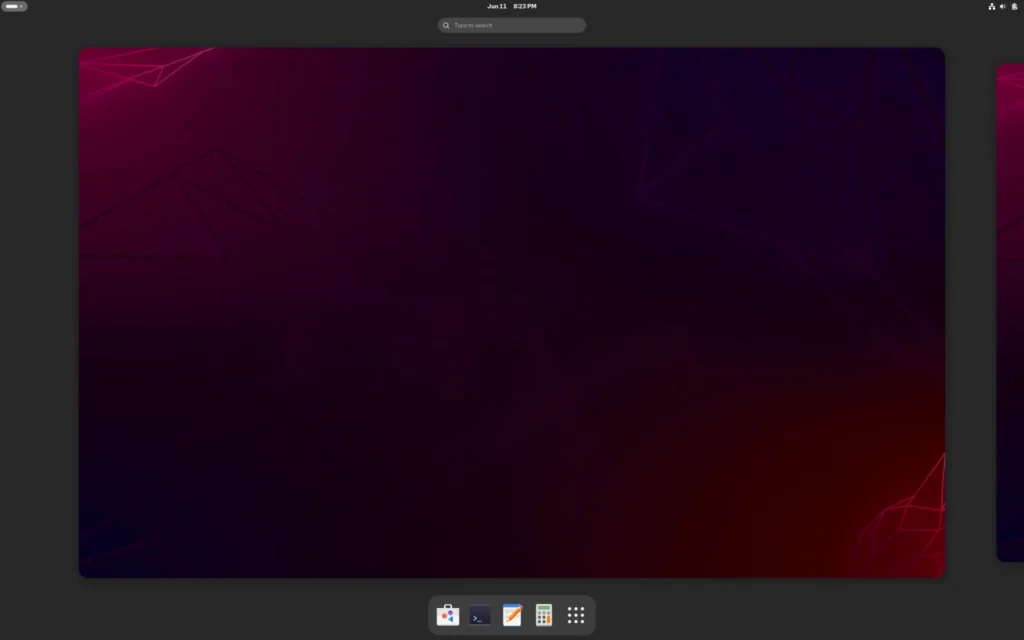Launch the Software store from the dock

pos(448,615)
